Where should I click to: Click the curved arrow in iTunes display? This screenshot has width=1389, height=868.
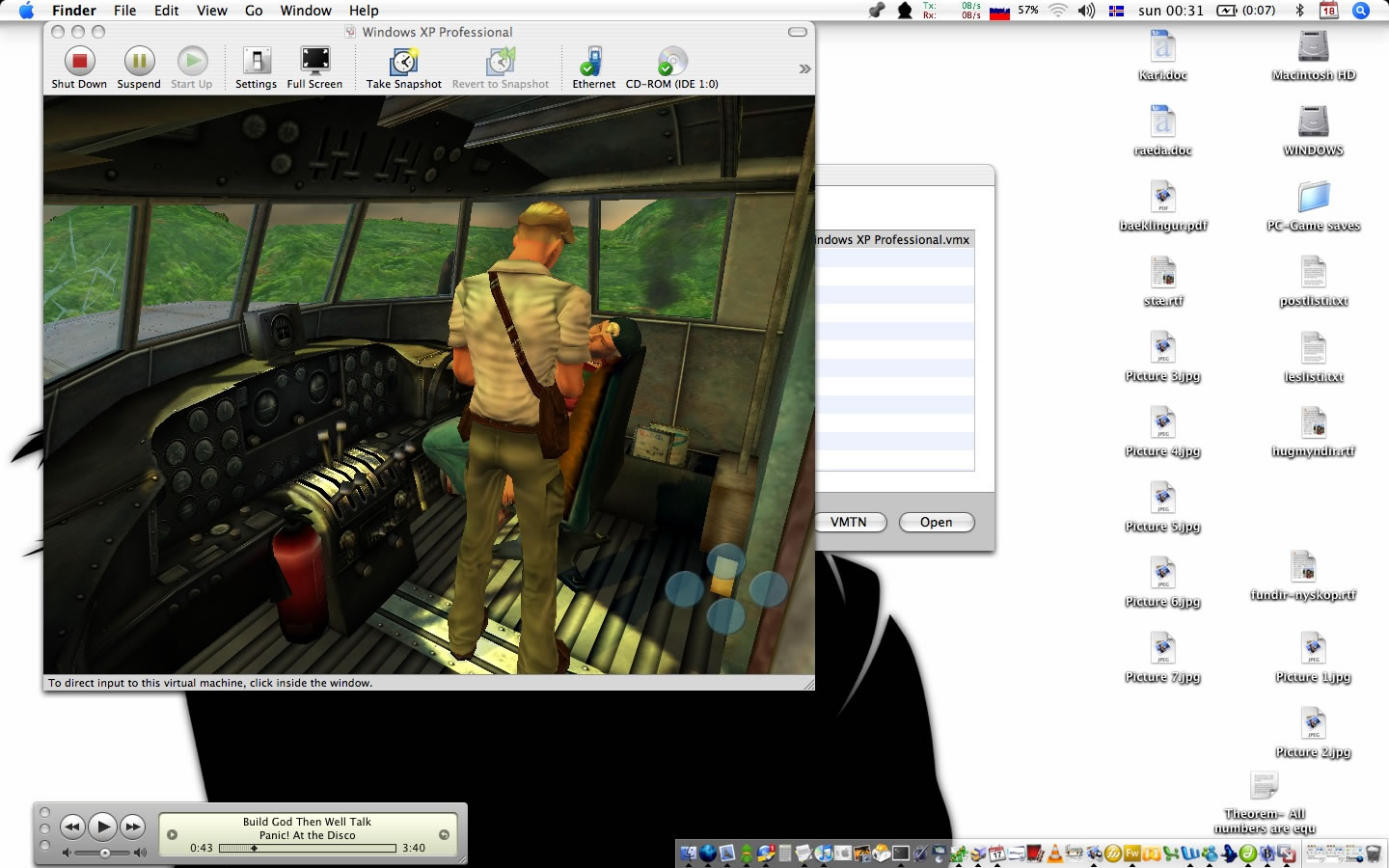[x=445, y=835]
